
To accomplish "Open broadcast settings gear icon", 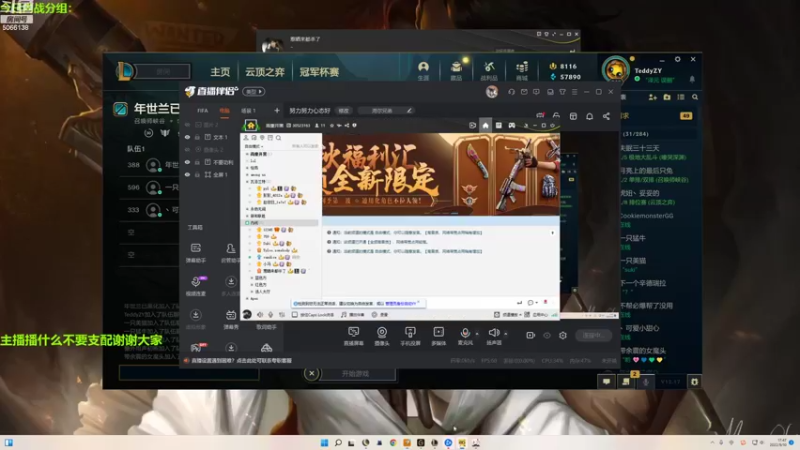I will (563, 335).
